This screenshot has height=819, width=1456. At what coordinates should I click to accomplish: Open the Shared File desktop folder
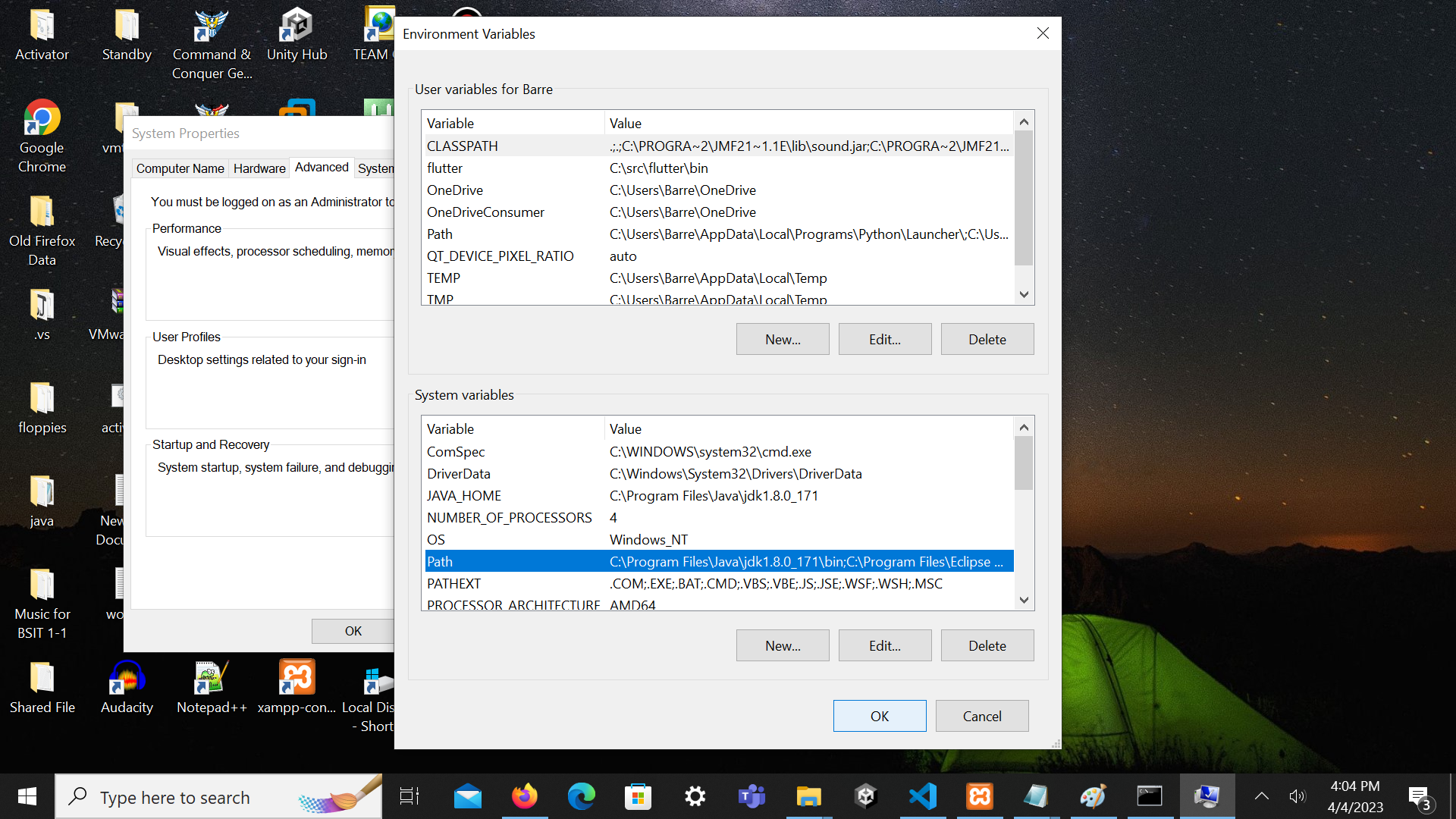[x=42, y=688]
